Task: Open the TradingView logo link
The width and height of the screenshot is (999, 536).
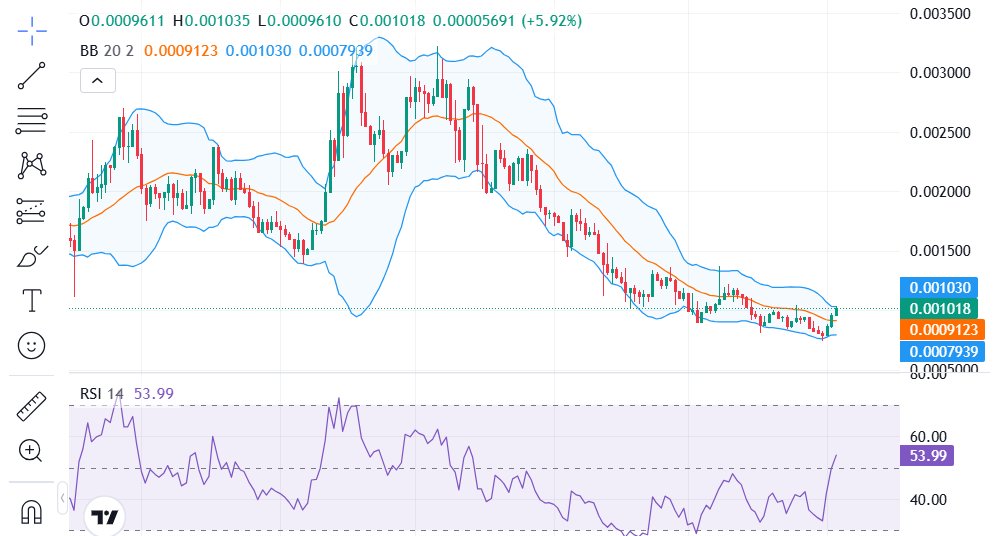Action: [x=105, y=516]
